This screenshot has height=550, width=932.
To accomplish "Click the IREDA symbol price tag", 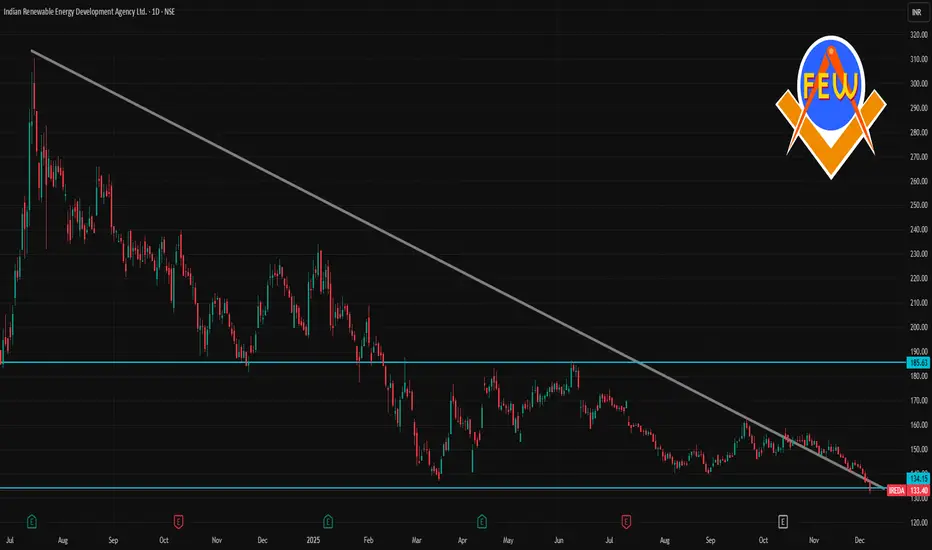I will 896,491.
